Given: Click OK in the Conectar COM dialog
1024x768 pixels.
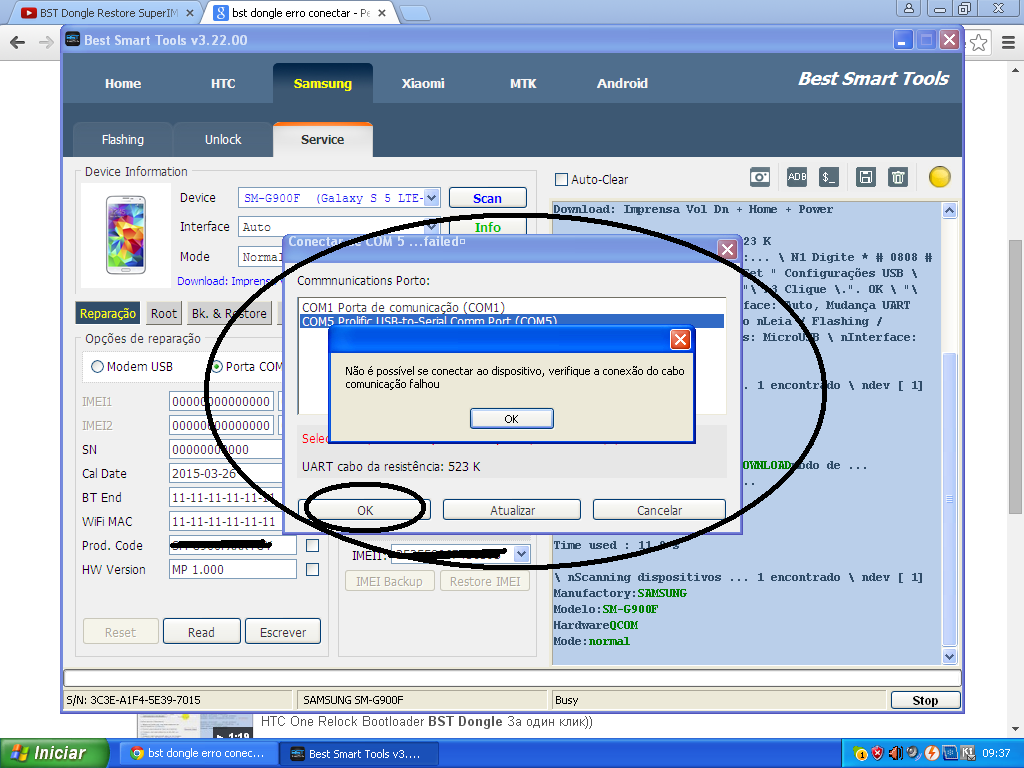Looking at the screenshot, I should point(364,510).
